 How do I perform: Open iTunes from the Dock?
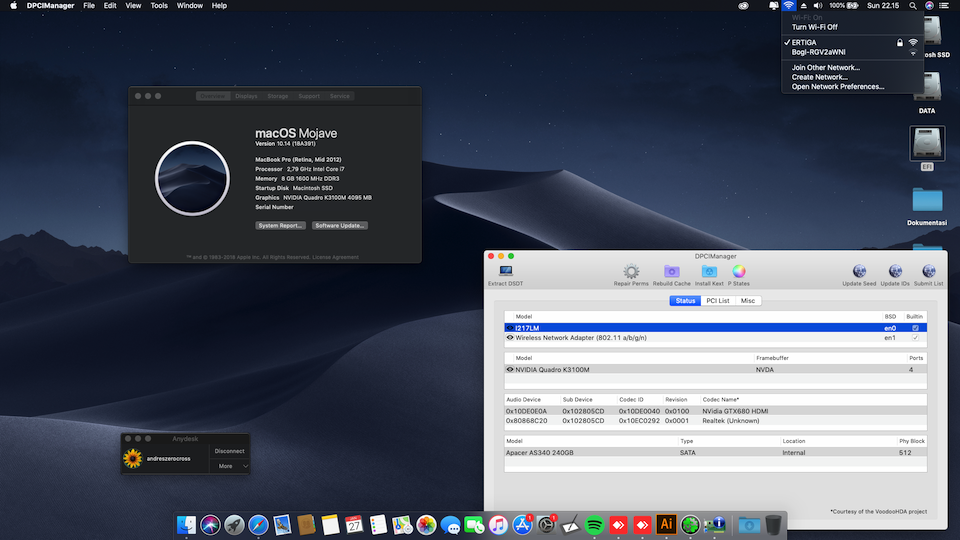[x=498, y=525]
